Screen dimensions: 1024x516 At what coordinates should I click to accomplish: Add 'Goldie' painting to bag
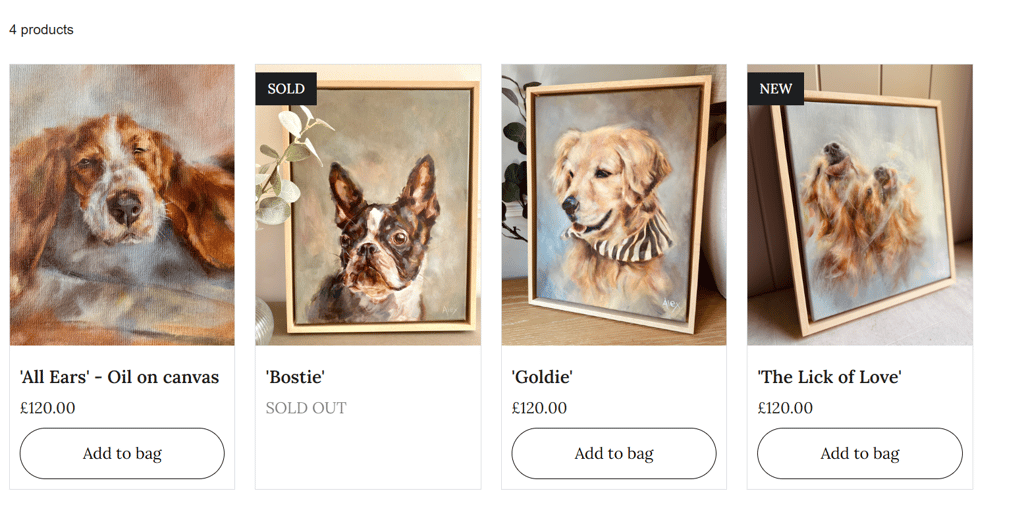click(x=614, y=453)
